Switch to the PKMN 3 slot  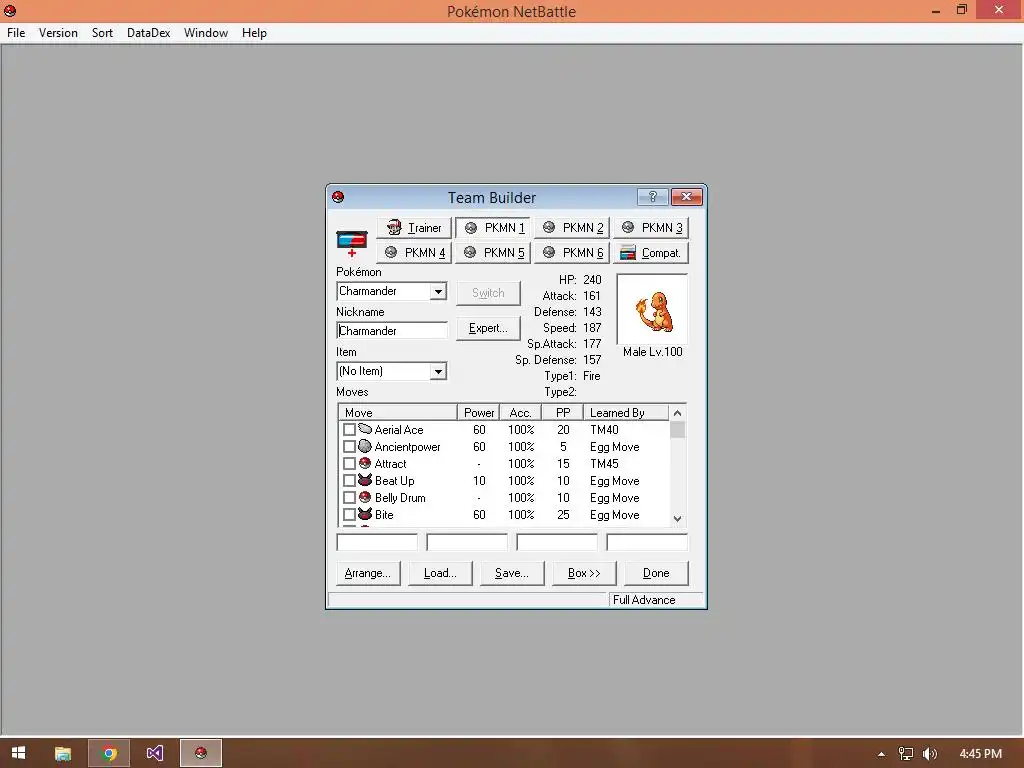click(651, 228)
